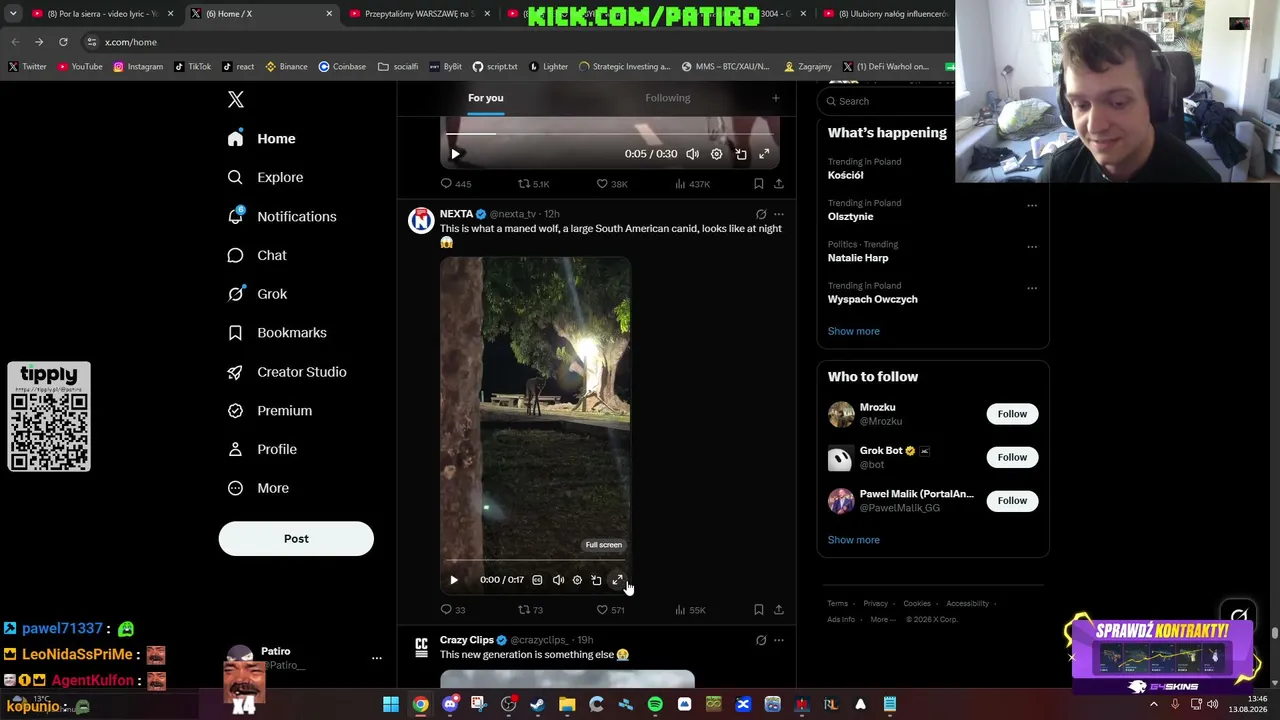Show more trending topics
Screen dimensions: 1280x720
[854, 331]
